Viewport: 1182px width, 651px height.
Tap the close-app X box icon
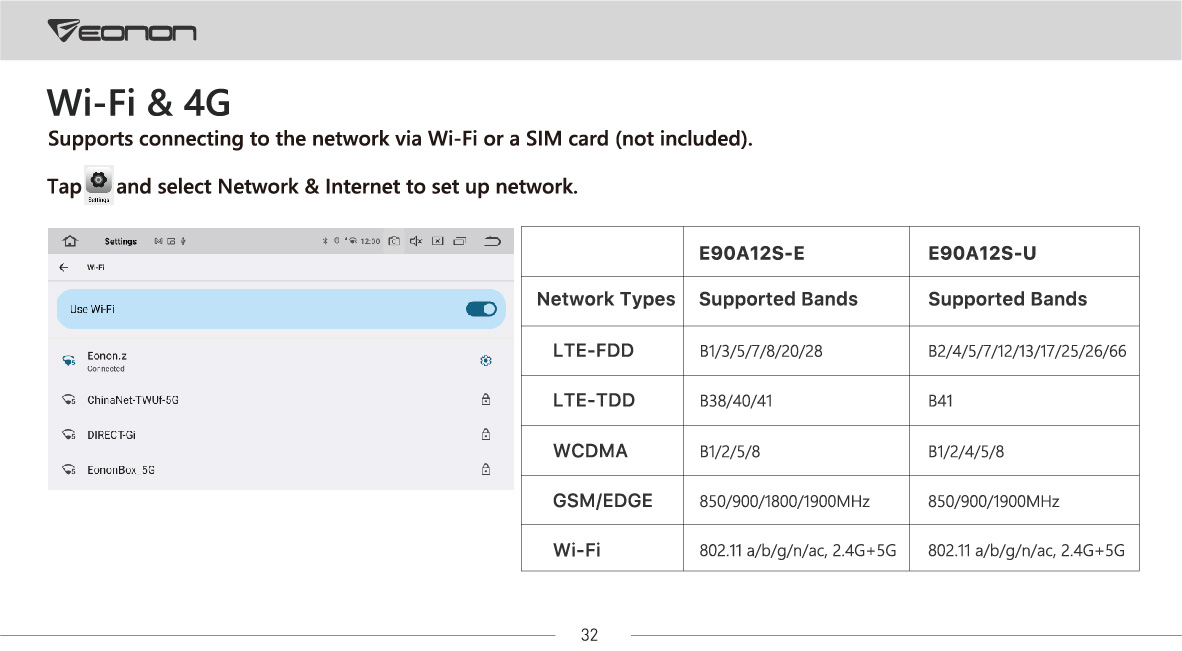point(437,241)
